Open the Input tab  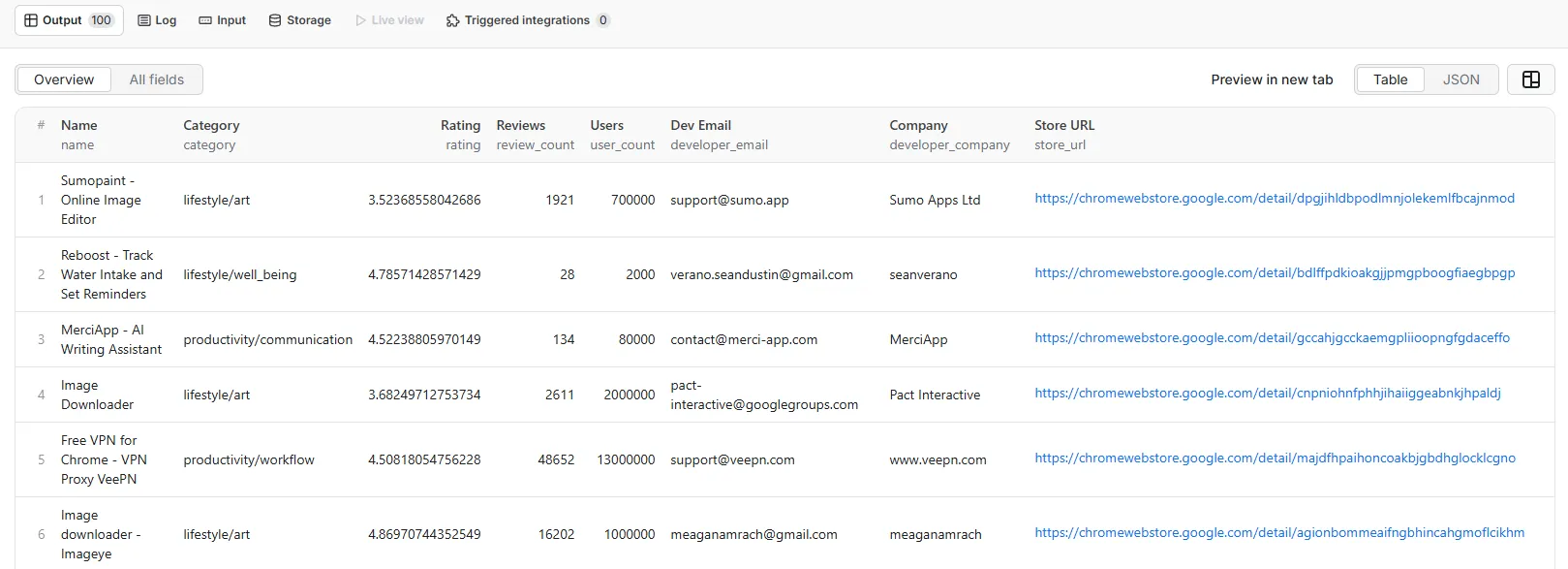(222, 20)
